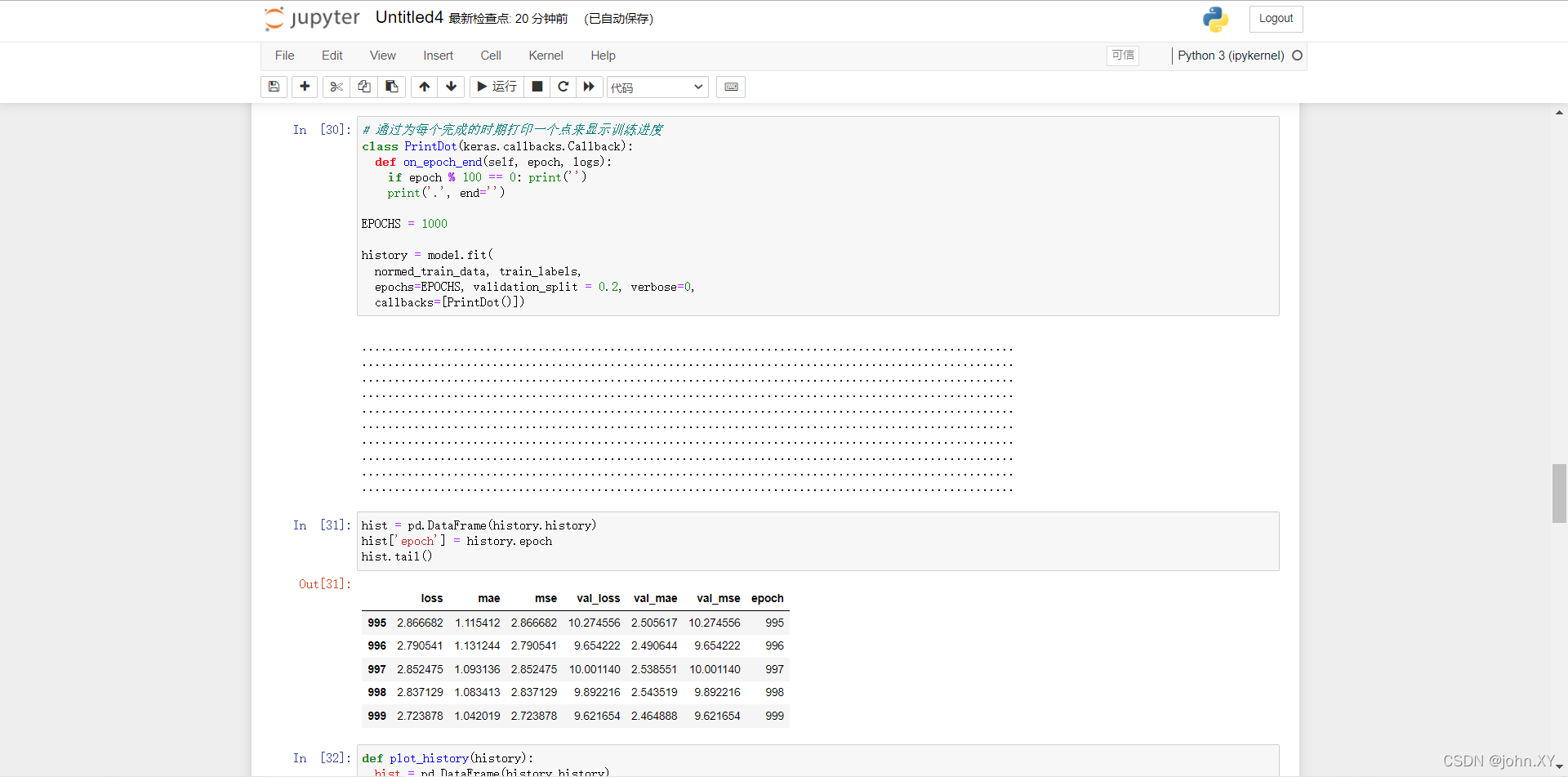Open the View menu
Image resolution: width=1568 pixels, height=777 pixels.
[x=382, y=56]
